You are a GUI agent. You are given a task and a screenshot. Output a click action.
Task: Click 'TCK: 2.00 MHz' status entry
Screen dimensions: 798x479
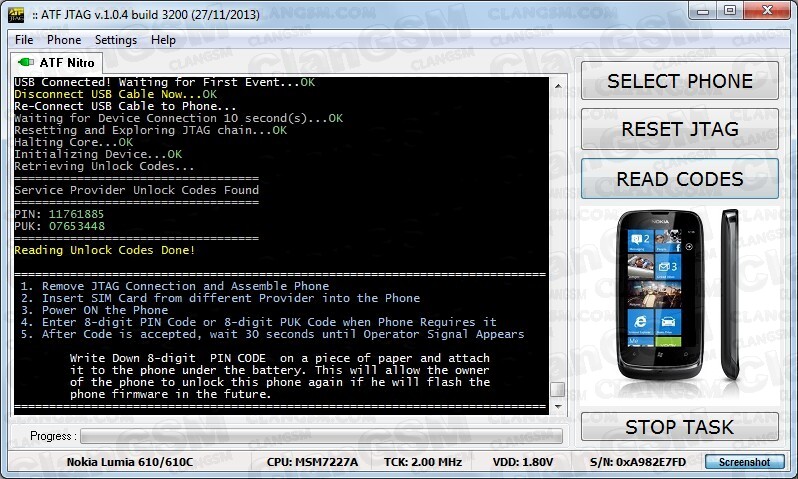point(422,462)
